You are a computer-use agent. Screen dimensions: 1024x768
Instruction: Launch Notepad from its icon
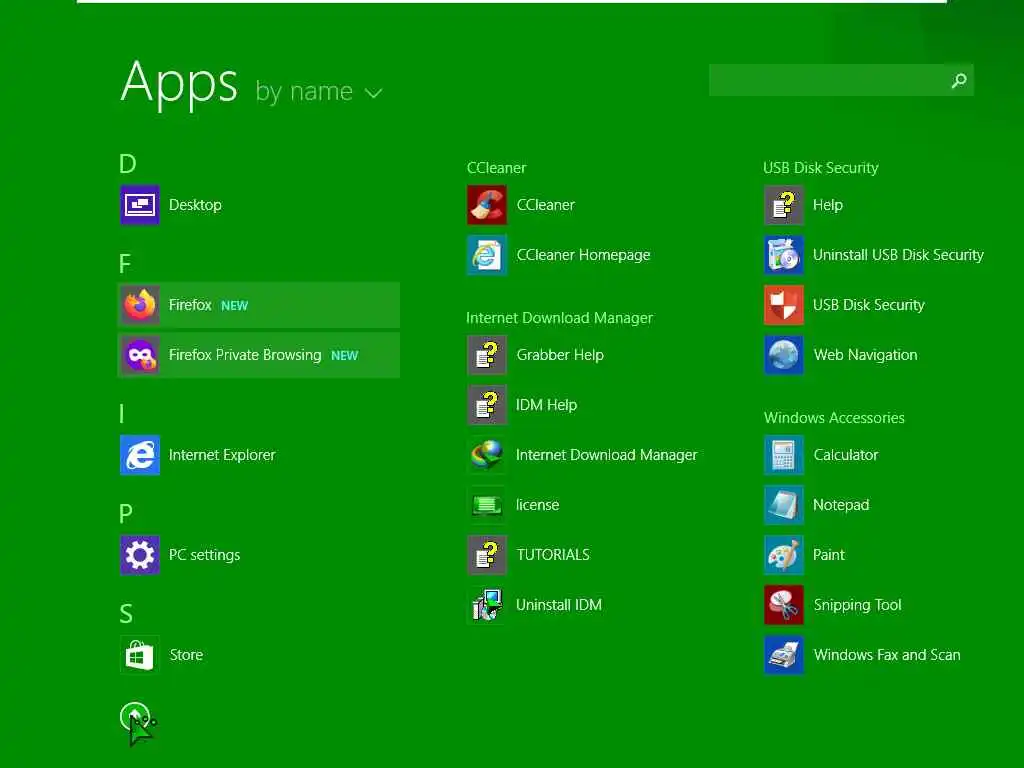click(x=784, y=505)
